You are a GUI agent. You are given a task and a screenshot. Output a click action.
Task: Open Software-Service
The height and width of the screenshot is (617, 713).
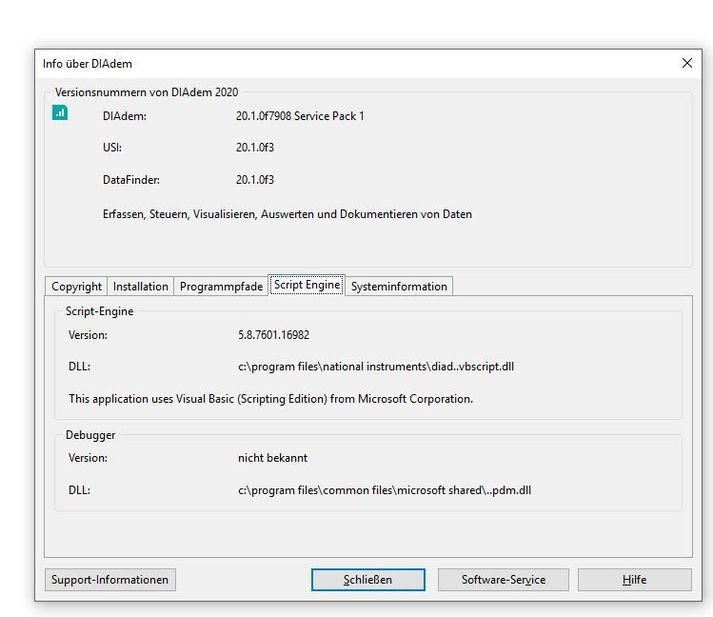(503, 580)
